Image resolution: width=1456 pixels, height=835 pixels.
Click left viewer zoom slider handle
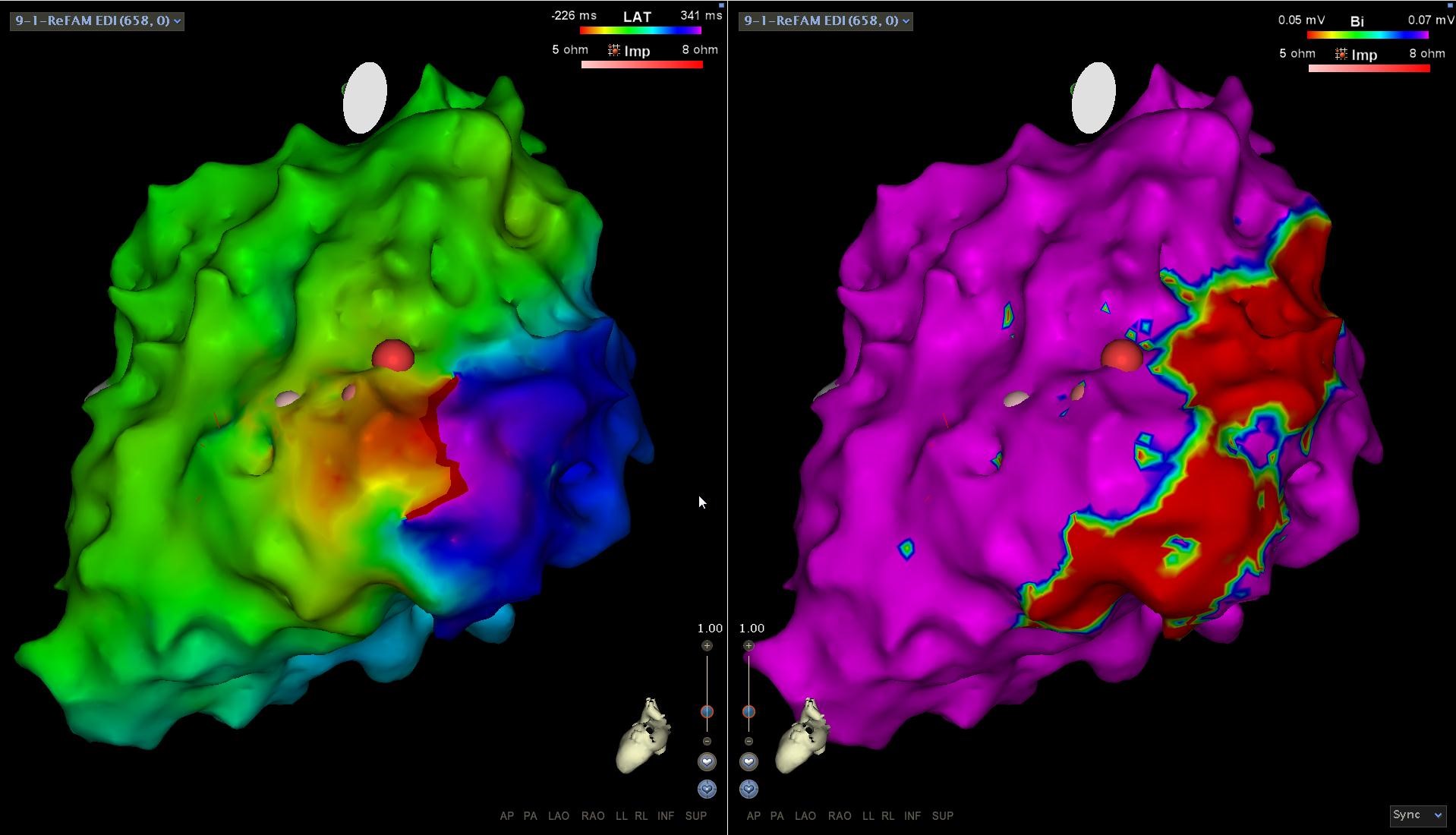point(707,711)
